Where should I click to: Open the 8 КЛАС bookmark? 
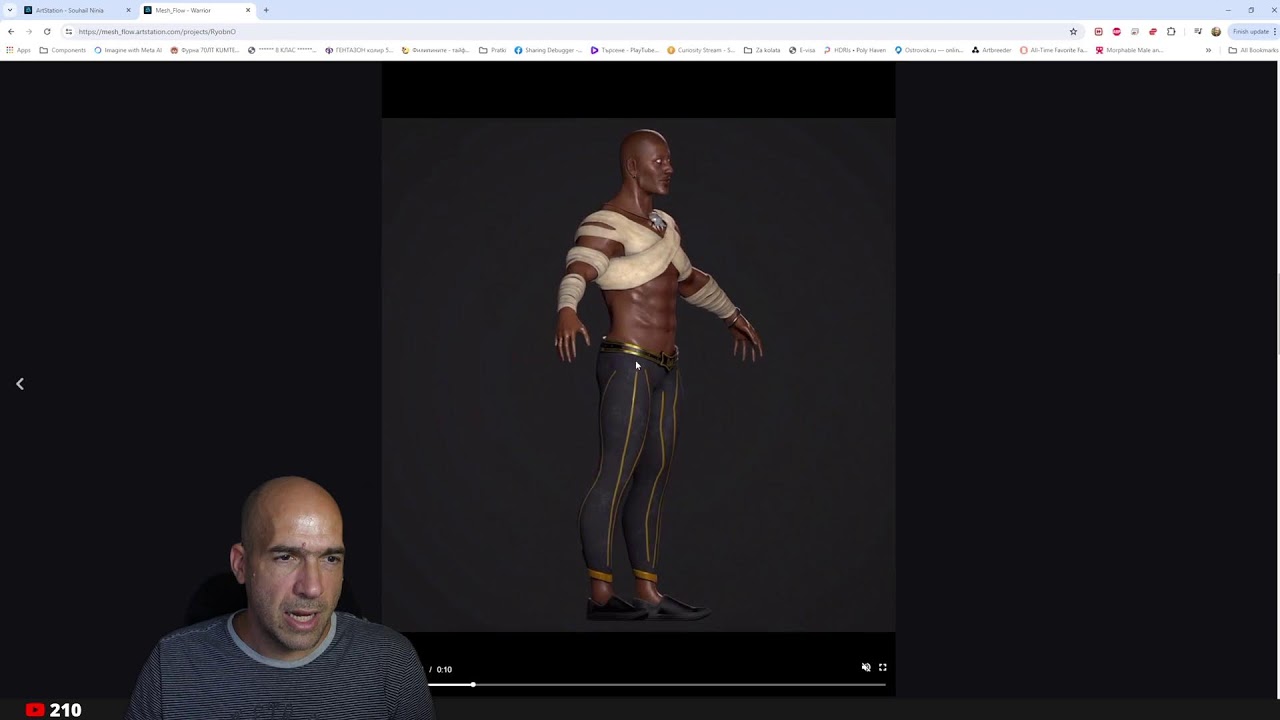(282, 50)
